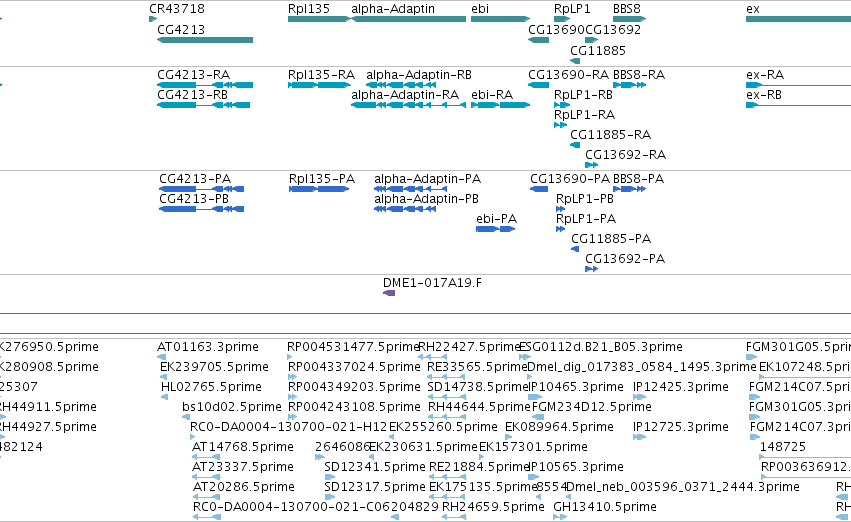Screen dimensions: 851x522
Task: Select the CG4213-PA protein label
Action: point(195,179)
